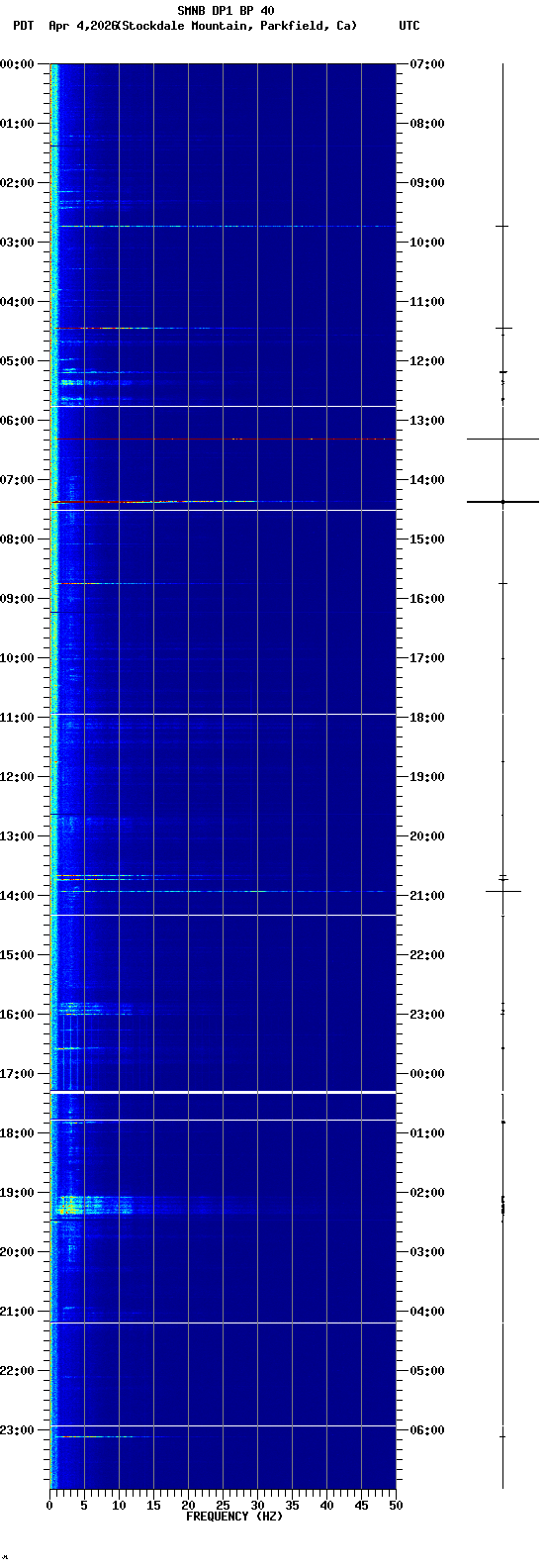Click the 10:00 label on UTC axis
The width and height of the screenshot is (546, 1568).
click(427, 243)
